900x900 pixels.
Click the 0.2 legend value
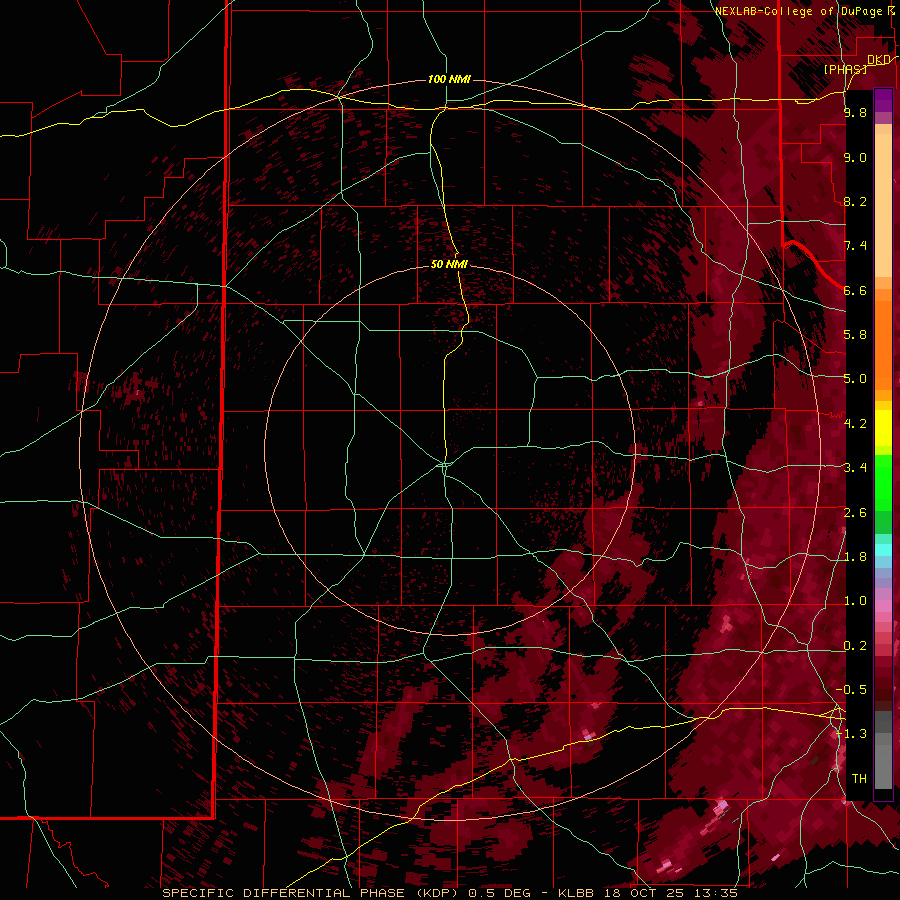(855, 646)
